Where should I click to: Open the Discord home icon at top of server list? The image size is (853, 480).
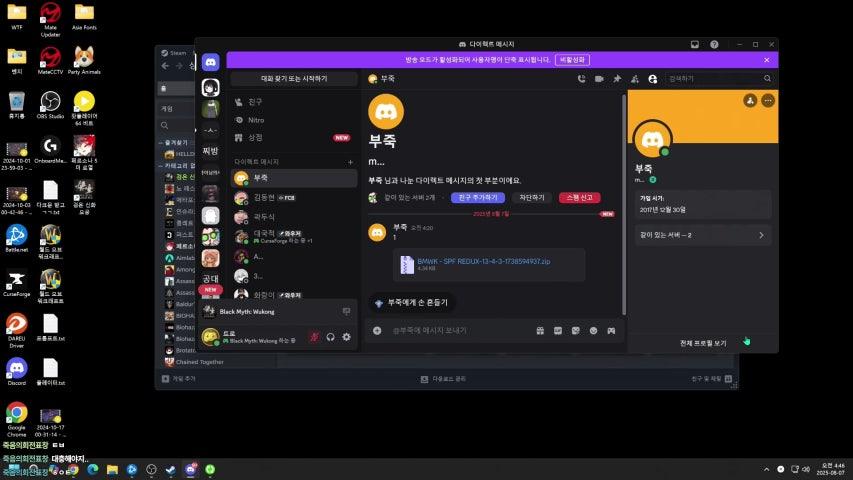pos(211,62)
